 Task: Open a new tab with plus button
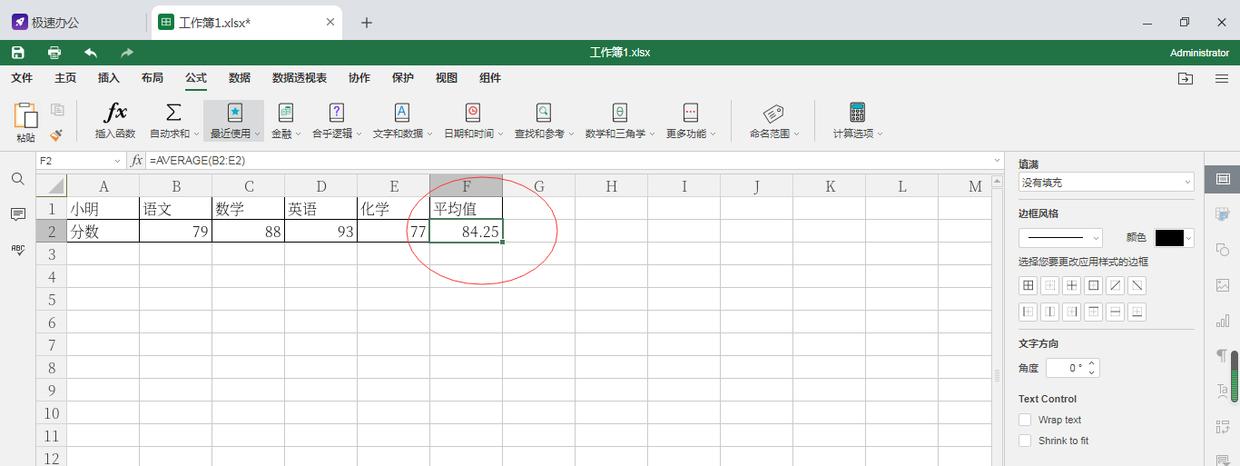(366, 22)
